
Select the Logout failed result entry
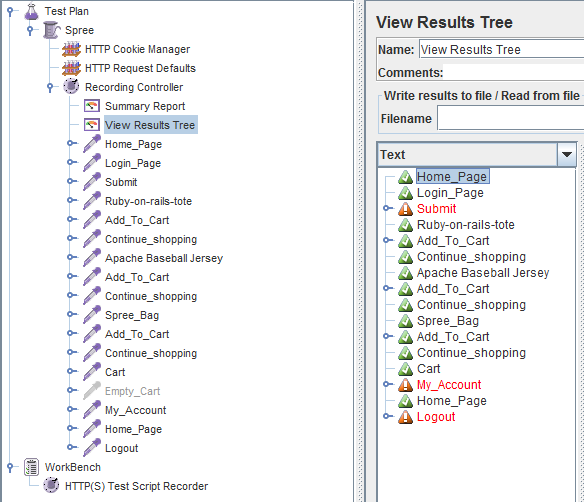click(436, 417)
